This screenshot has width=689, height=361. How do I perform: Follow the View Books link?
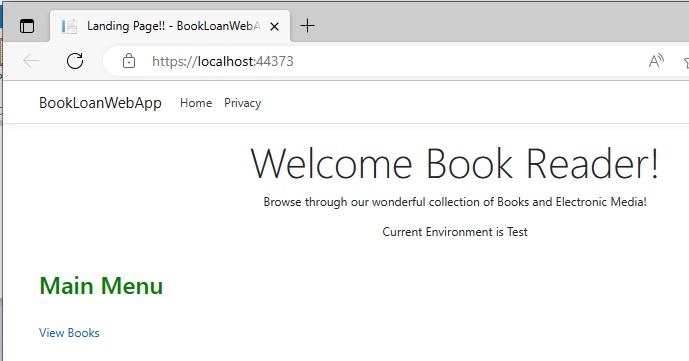click(x=69, y=333)
